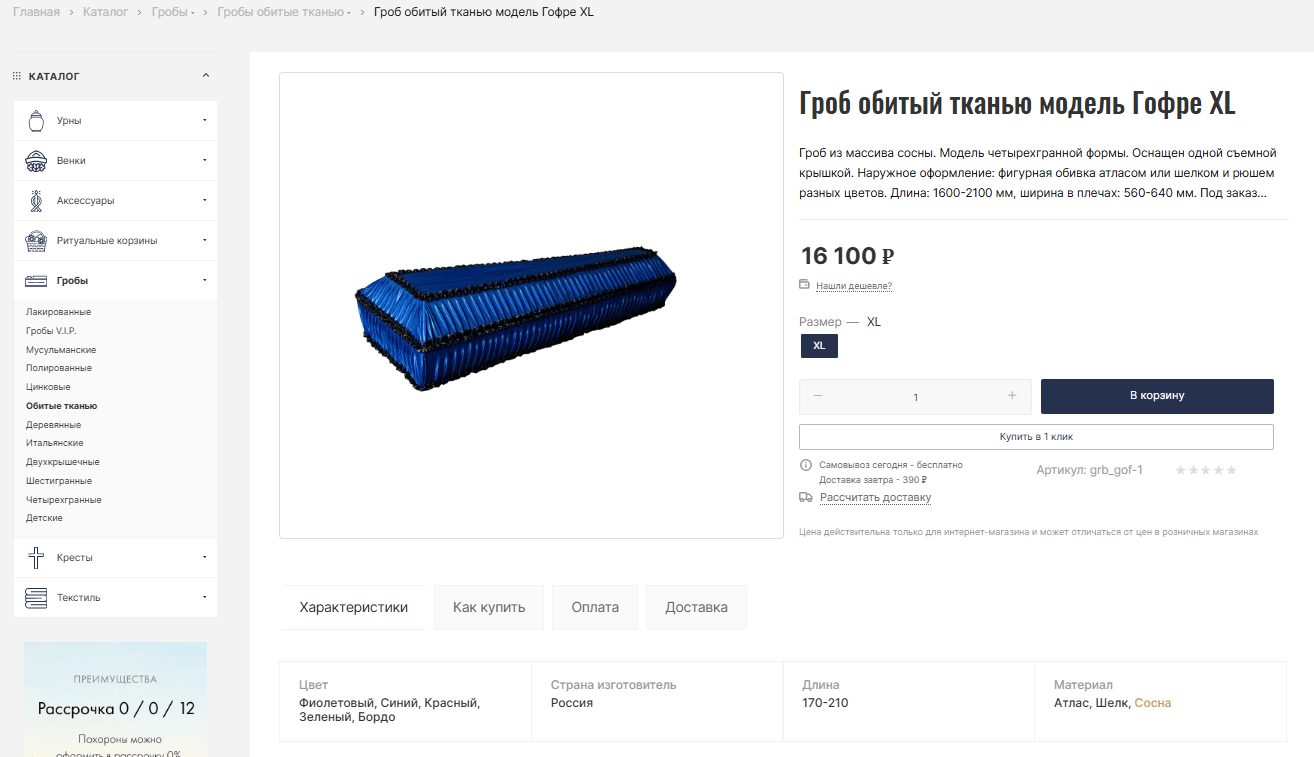Add the coffin with В корзину
The image size is (1314, 757).
[x=1157, y=396]
